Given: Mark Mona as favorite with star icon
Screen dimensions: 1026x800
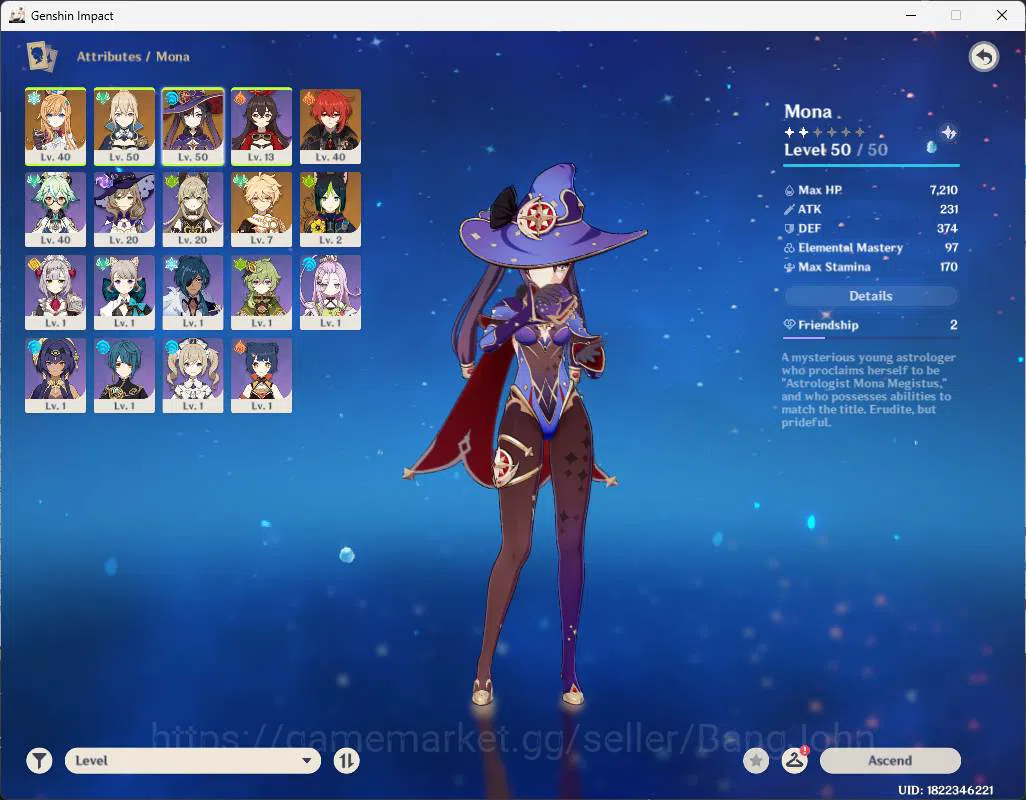Looking at the screenshot, I should 756,761.
